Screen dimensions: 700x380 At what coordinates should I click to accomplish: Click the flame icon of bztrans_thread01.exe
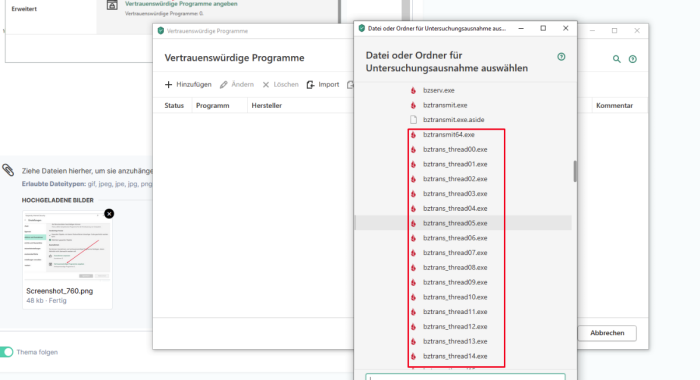pyautogui.click(x=413, y=164)
